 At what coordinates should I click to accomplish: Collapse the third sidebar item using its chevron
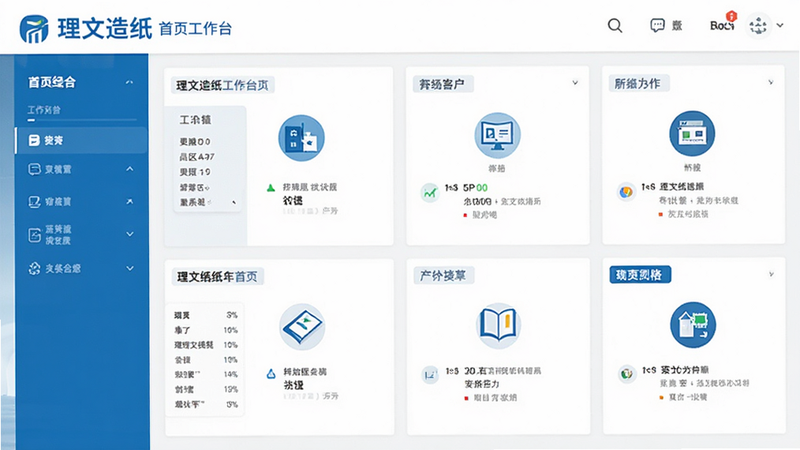[130, 202]
